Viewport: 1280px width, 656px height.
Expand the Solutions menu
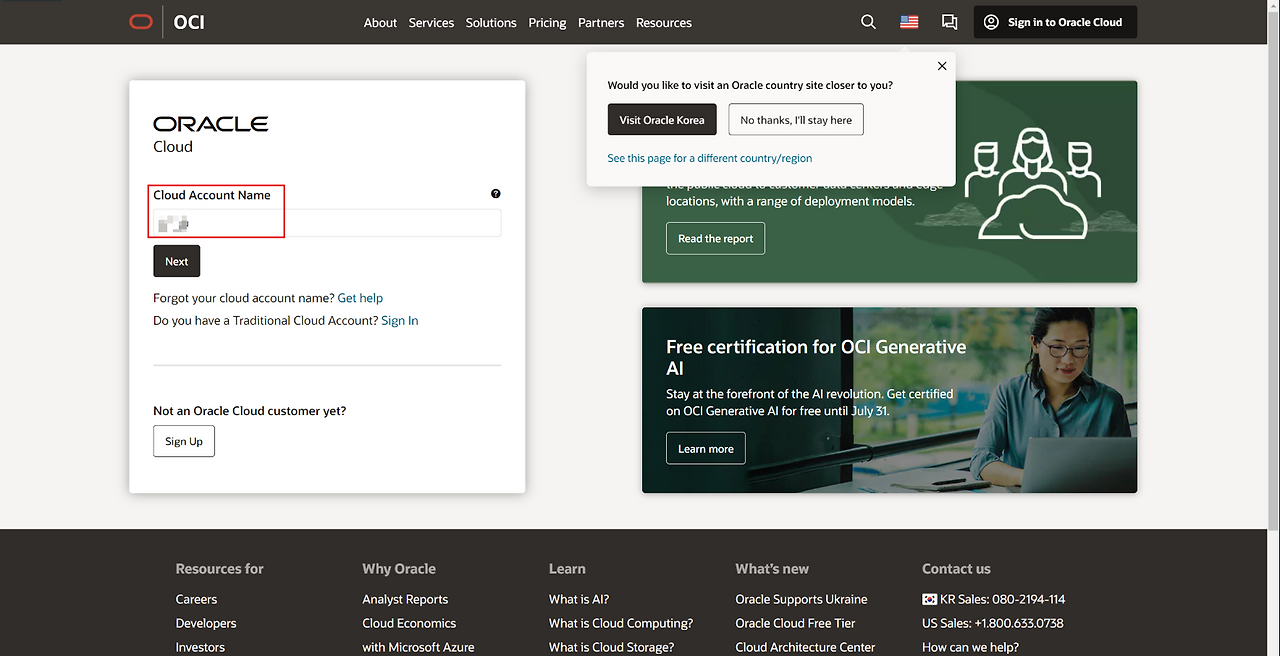coord(491,22)
